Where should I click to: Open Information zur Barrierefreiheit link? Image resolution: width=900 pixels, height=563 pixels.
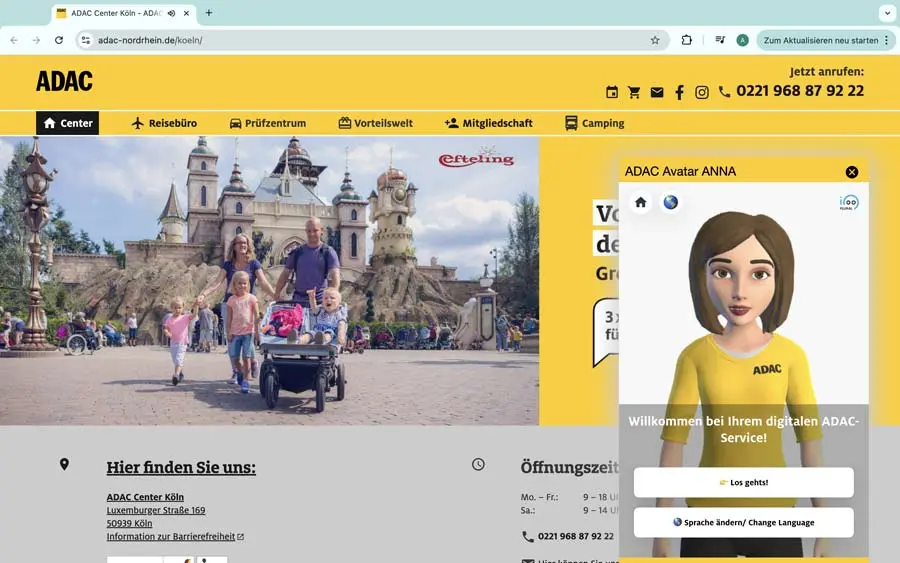[174, 537]
